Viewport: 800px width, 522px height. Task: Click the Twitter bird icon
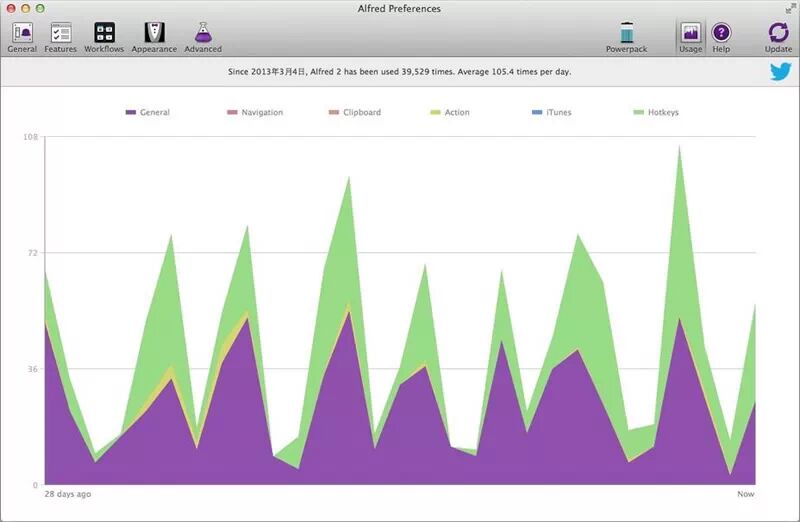[x=781, y=71]
